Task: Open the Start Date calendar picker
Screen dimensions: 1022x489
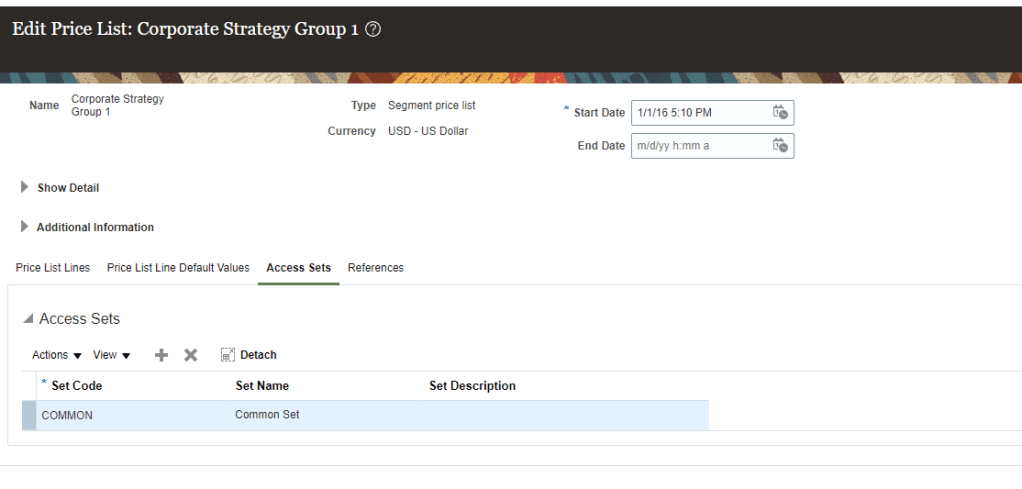Action: coord(780,113)
